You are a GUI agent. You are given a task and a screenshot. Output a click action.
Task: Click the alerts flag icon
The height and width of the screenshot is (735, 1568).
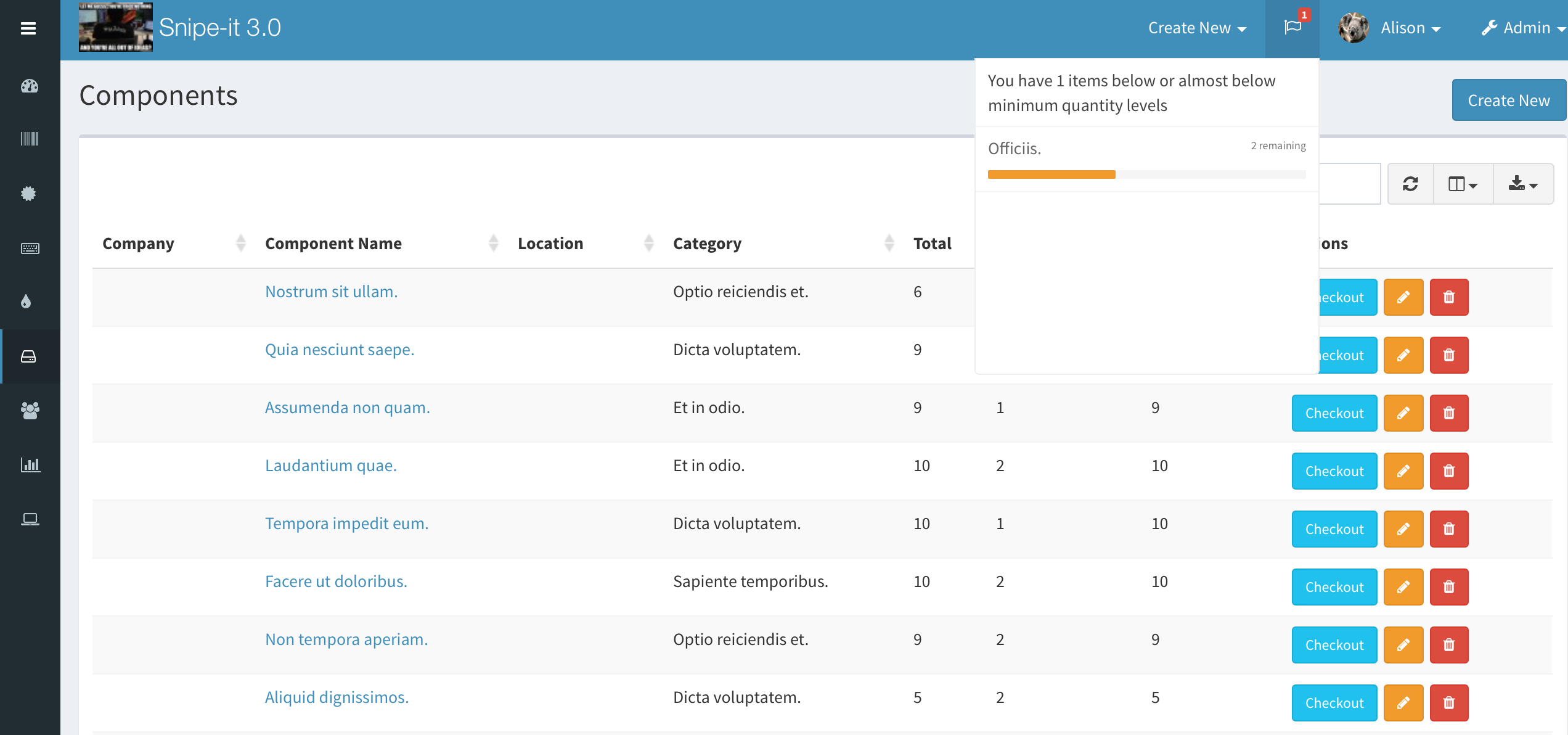tap(1292, 28)
